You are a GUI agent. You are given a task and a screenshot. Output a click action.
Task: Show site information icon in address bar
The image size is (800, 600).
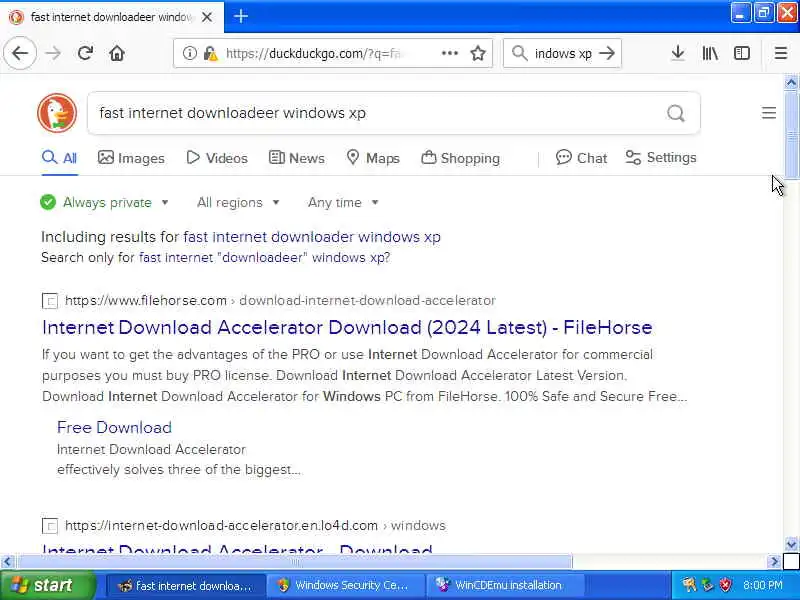pyautogui.click(x=189, y=53)
